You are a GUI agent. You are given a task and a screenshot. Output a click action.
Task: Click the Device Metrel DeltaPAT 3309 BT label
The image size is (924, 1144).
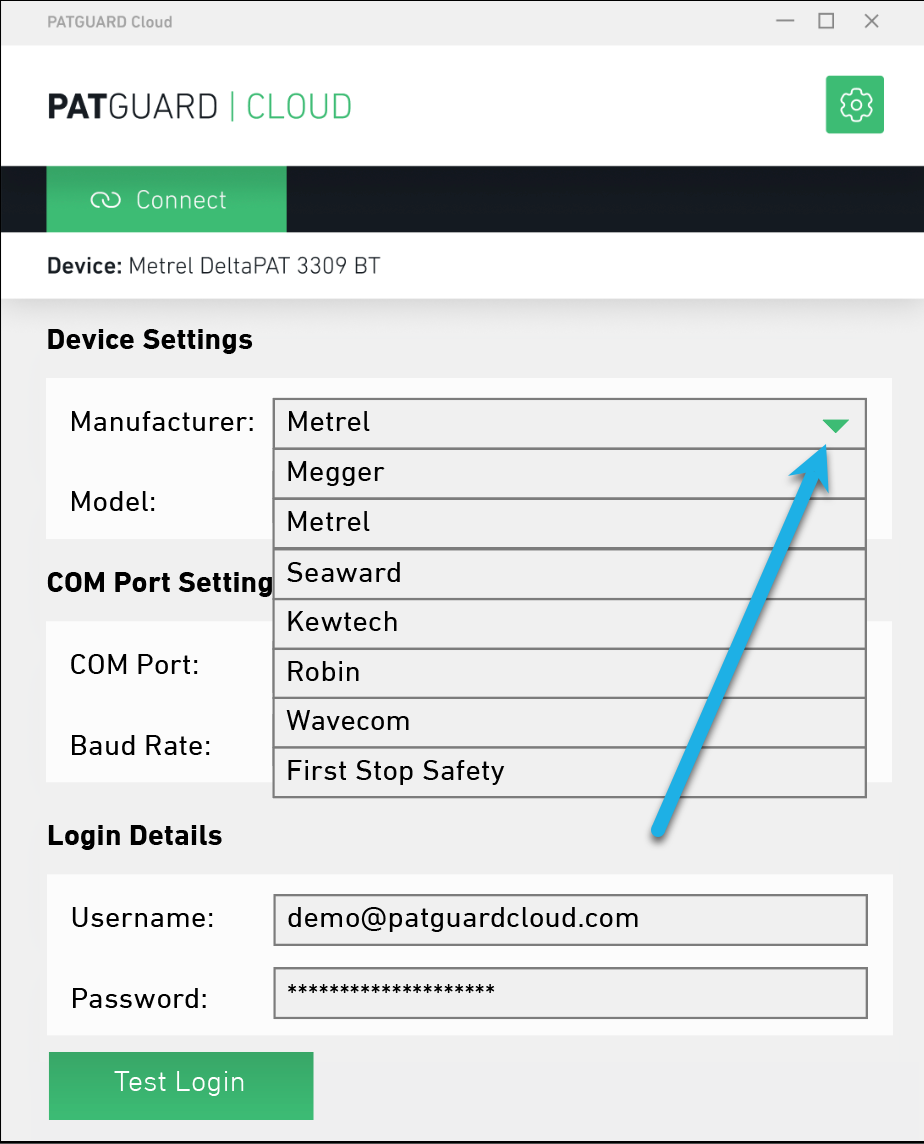point(213,266)
